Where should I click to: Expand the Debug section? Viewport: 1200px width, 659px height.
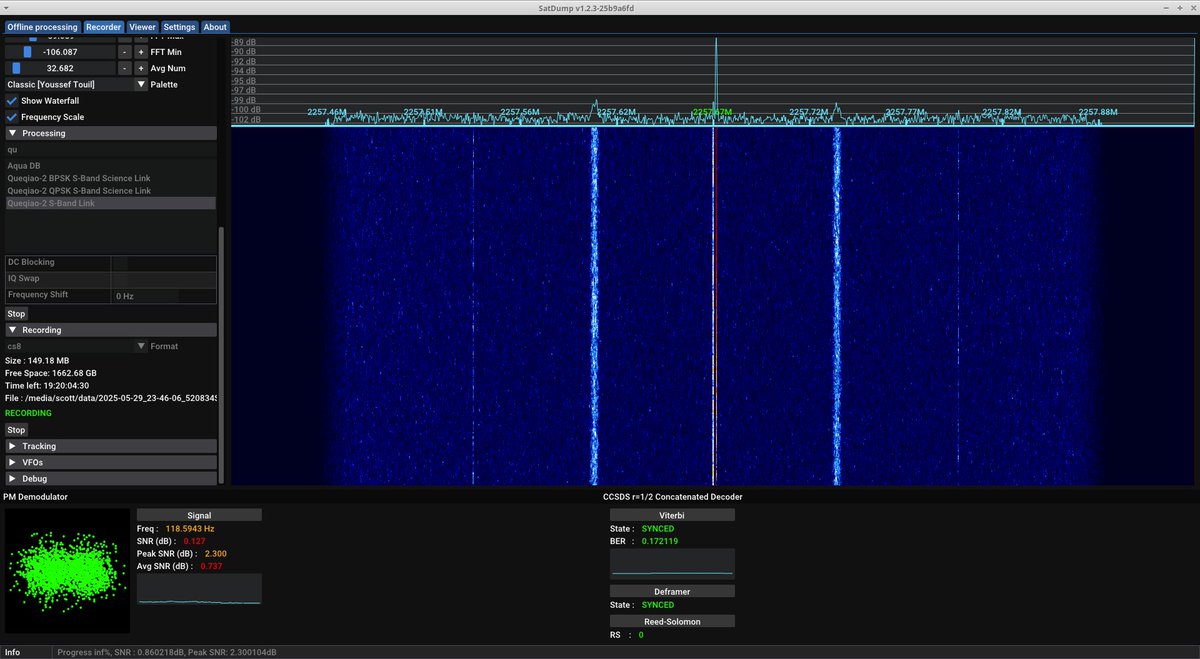[x=111, y=479]
